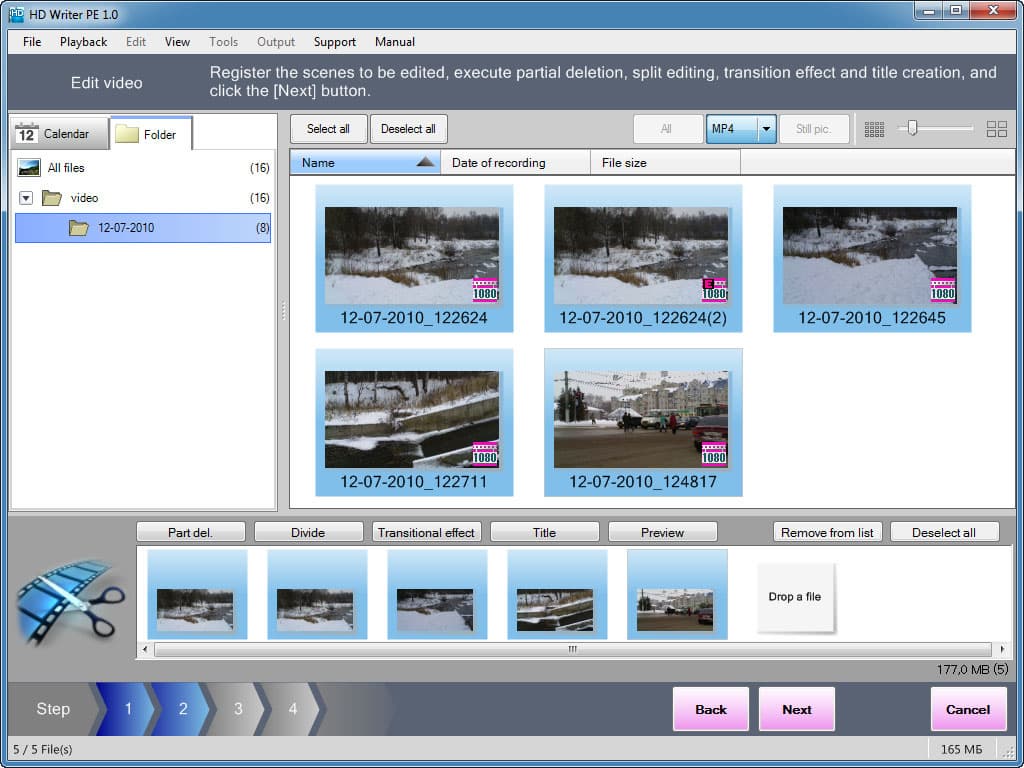Switch to the Calendar tab
Image resolution: width=1024 pixels, height=768 pixels.
tap(59, 134)
